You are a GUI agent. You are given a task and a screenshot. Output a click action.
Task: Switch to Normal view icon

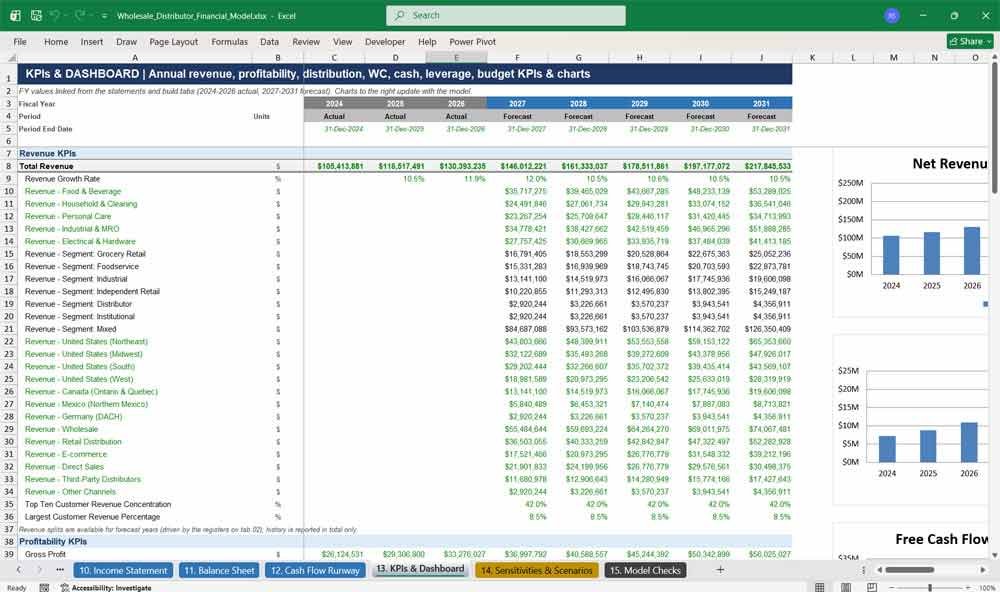click(820, 588)
